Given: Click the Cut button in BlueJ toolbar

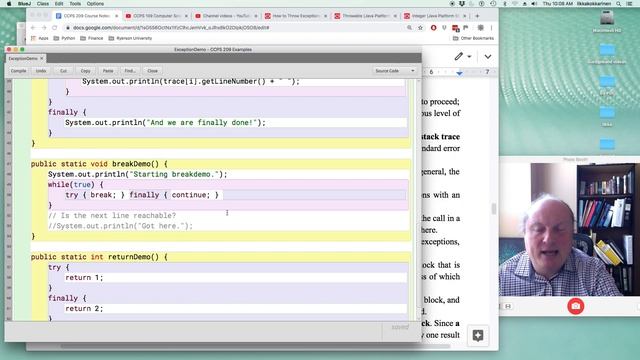Looking at the screenshot, I should coord(63,71).
